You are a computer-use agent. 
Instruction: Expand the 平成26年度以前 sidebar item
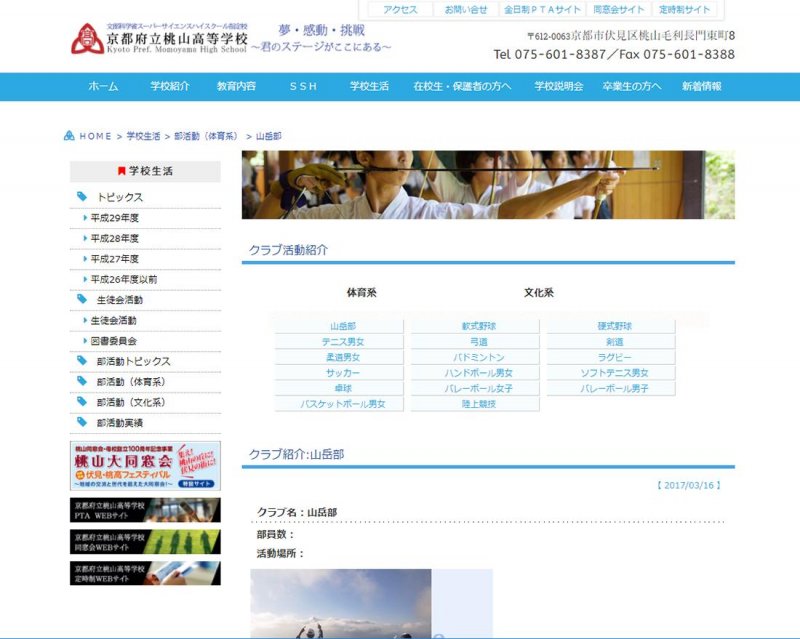pos(85,279)
